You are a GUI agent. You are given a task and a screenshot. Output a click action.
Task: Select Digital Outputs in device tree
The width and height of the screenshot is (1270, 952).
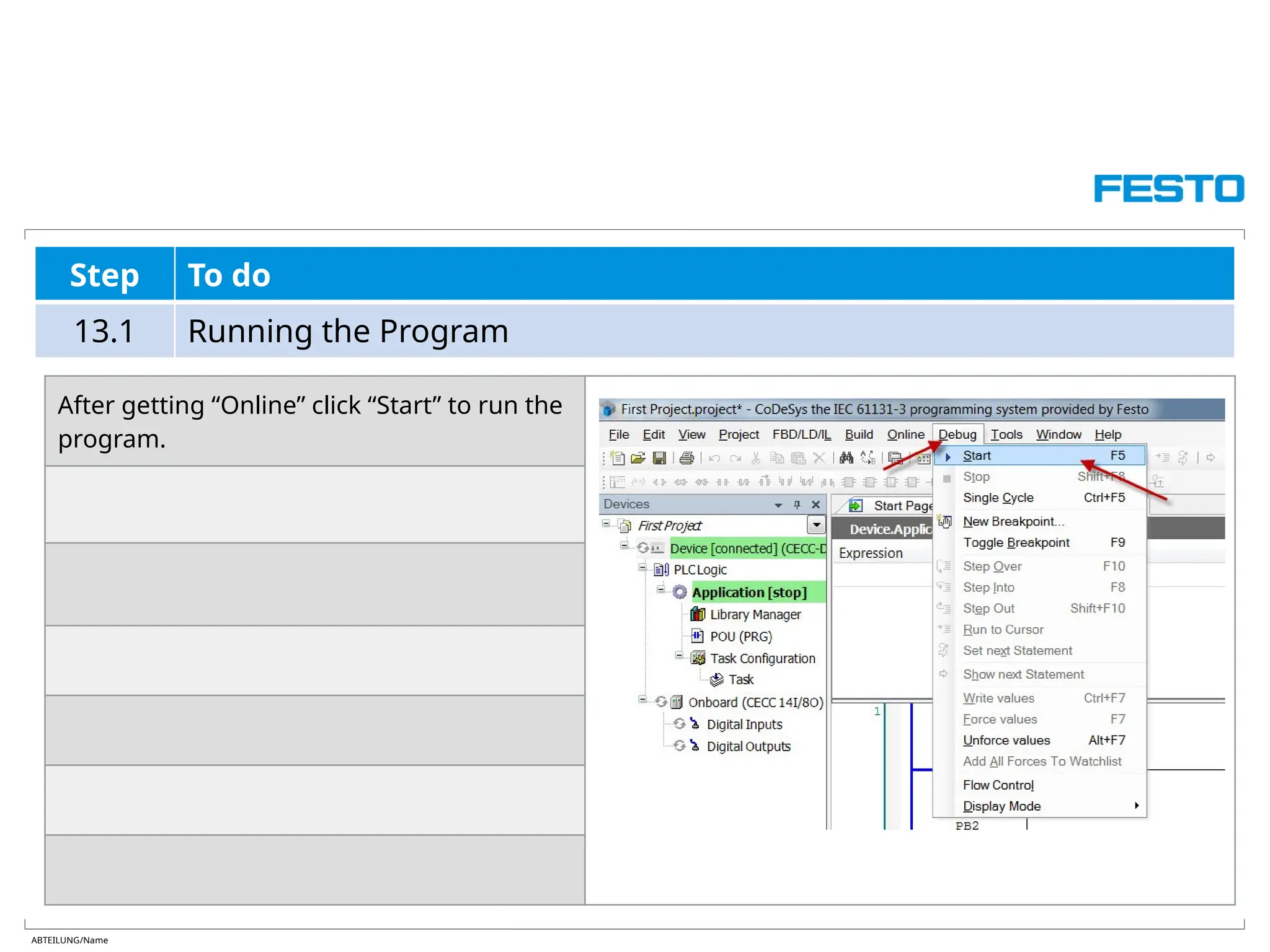click(748, 746)
